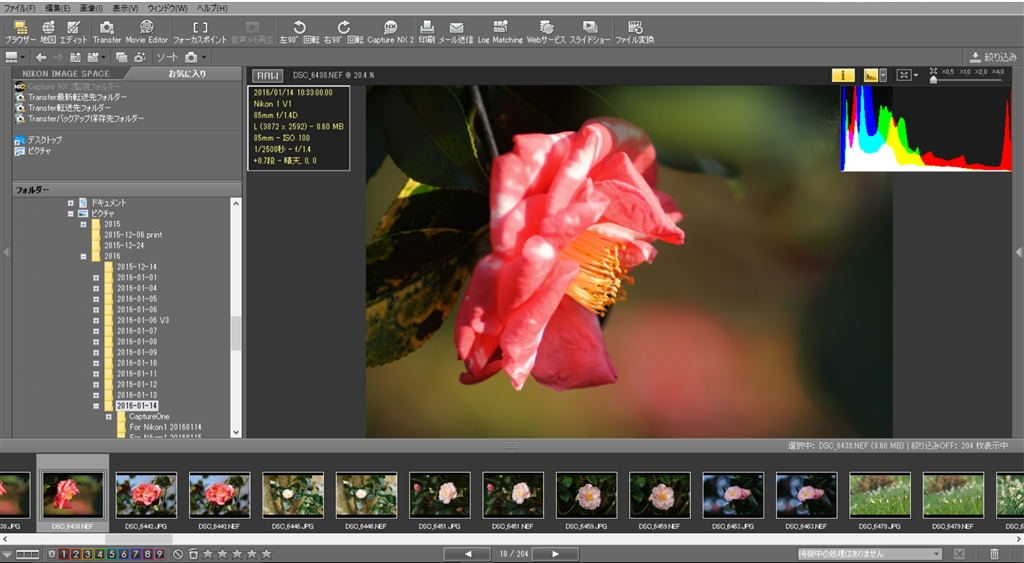Click the 絞り込み filter button

pyautogui.click(x=991, y=57)
